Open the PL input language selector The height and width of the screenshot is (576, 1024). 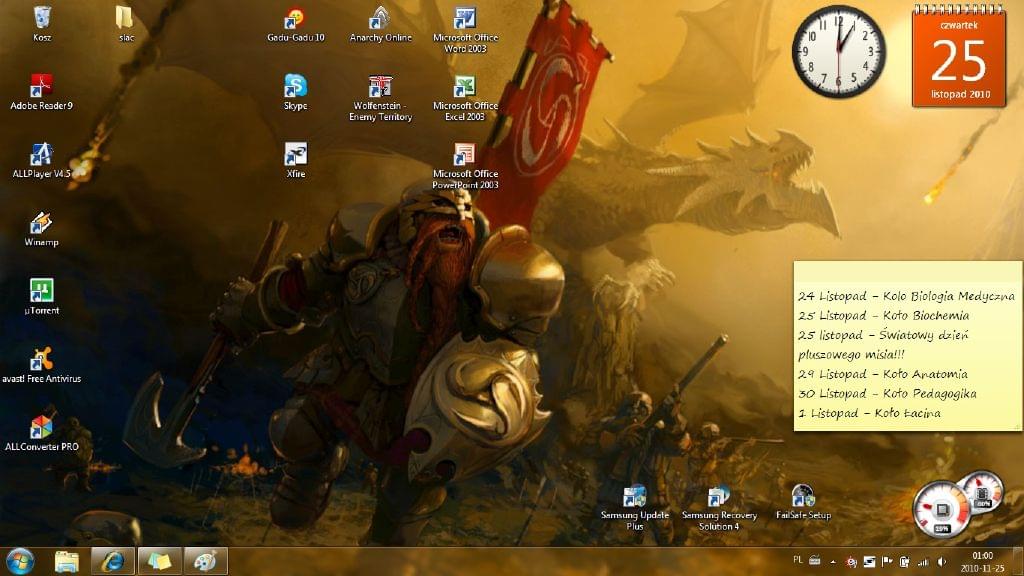(x=797, y=560)
